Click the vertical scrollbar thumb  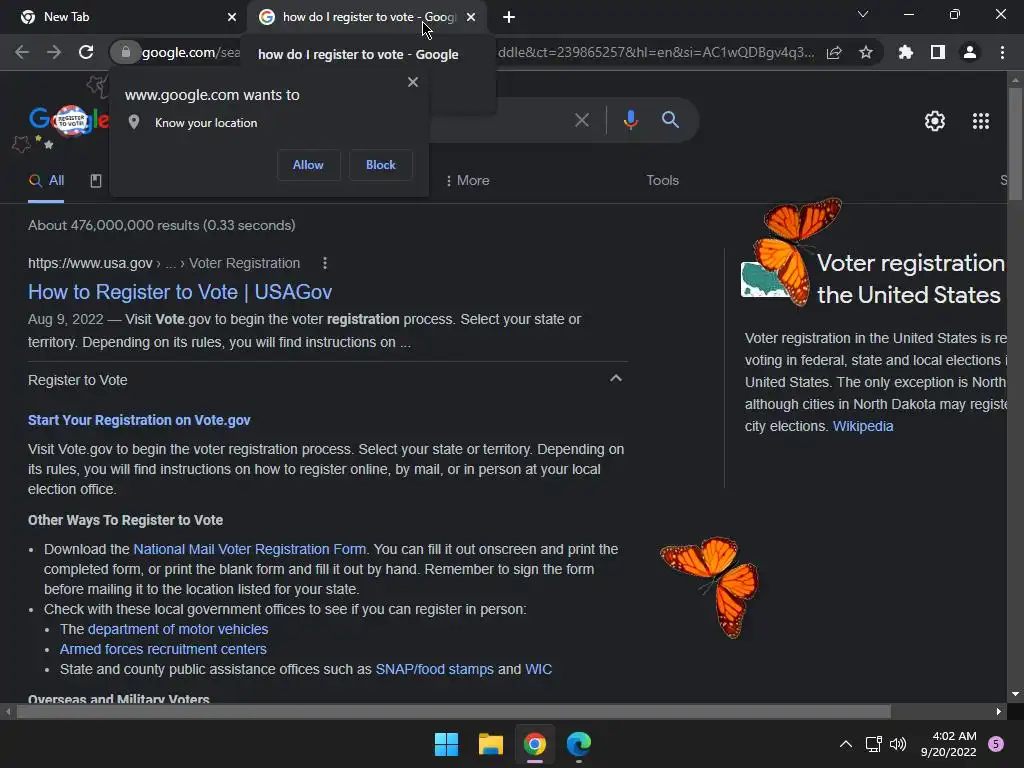[x=1015, y=144]
